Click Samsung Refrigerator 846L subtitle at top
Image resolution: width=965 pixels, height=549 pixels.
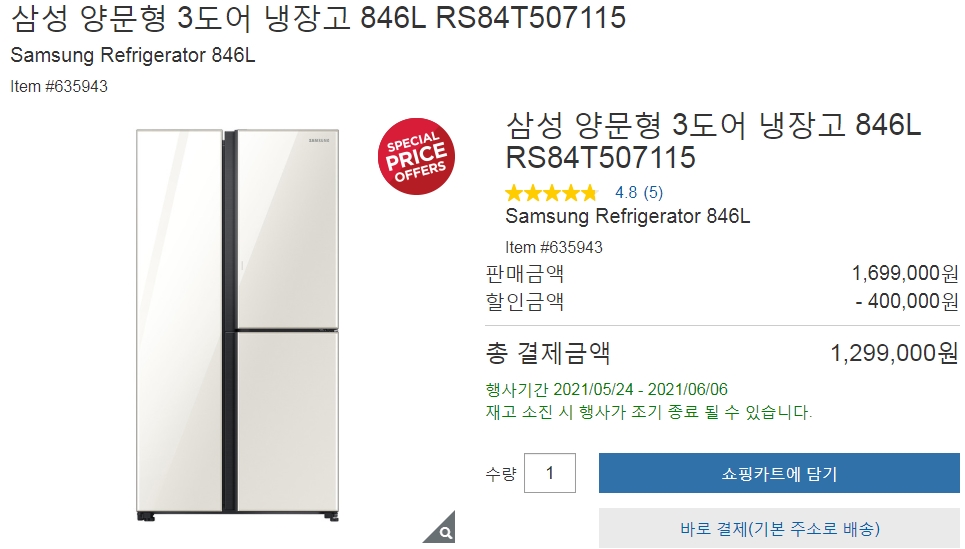133,55
